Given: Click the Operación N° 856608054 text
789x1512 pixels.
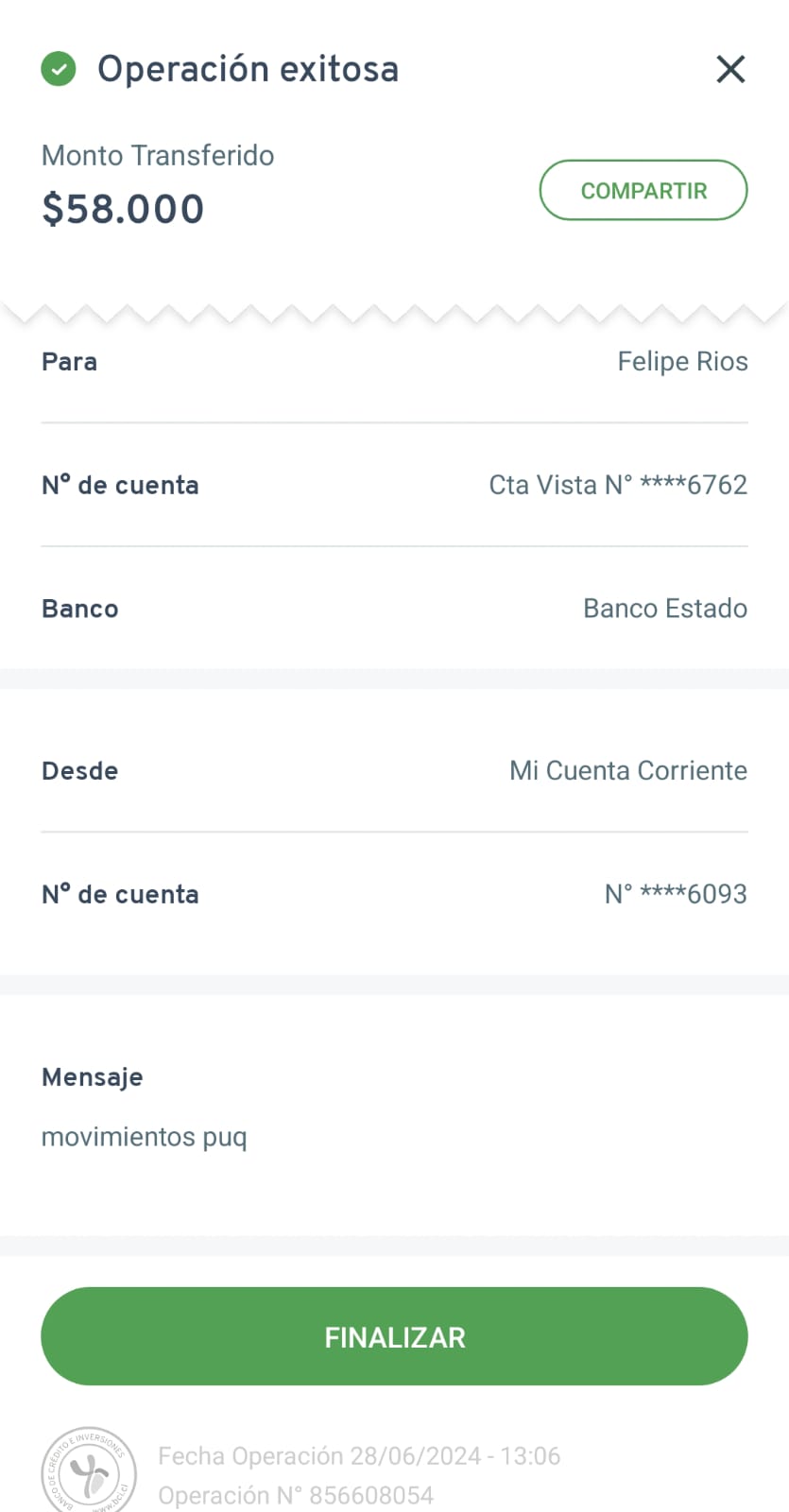Looking at the screenshot, I should pyautogui.click(x=295, y=1495).
